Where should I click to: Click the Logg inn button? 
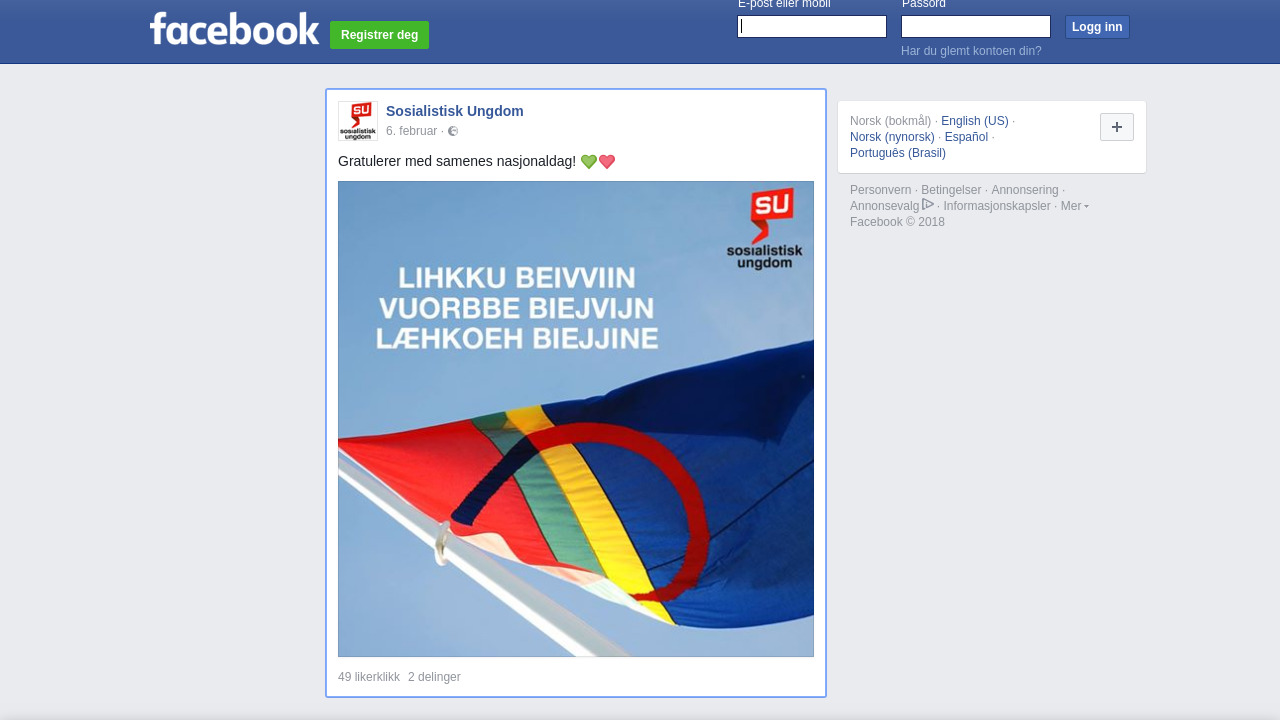tap(1097, 27)
